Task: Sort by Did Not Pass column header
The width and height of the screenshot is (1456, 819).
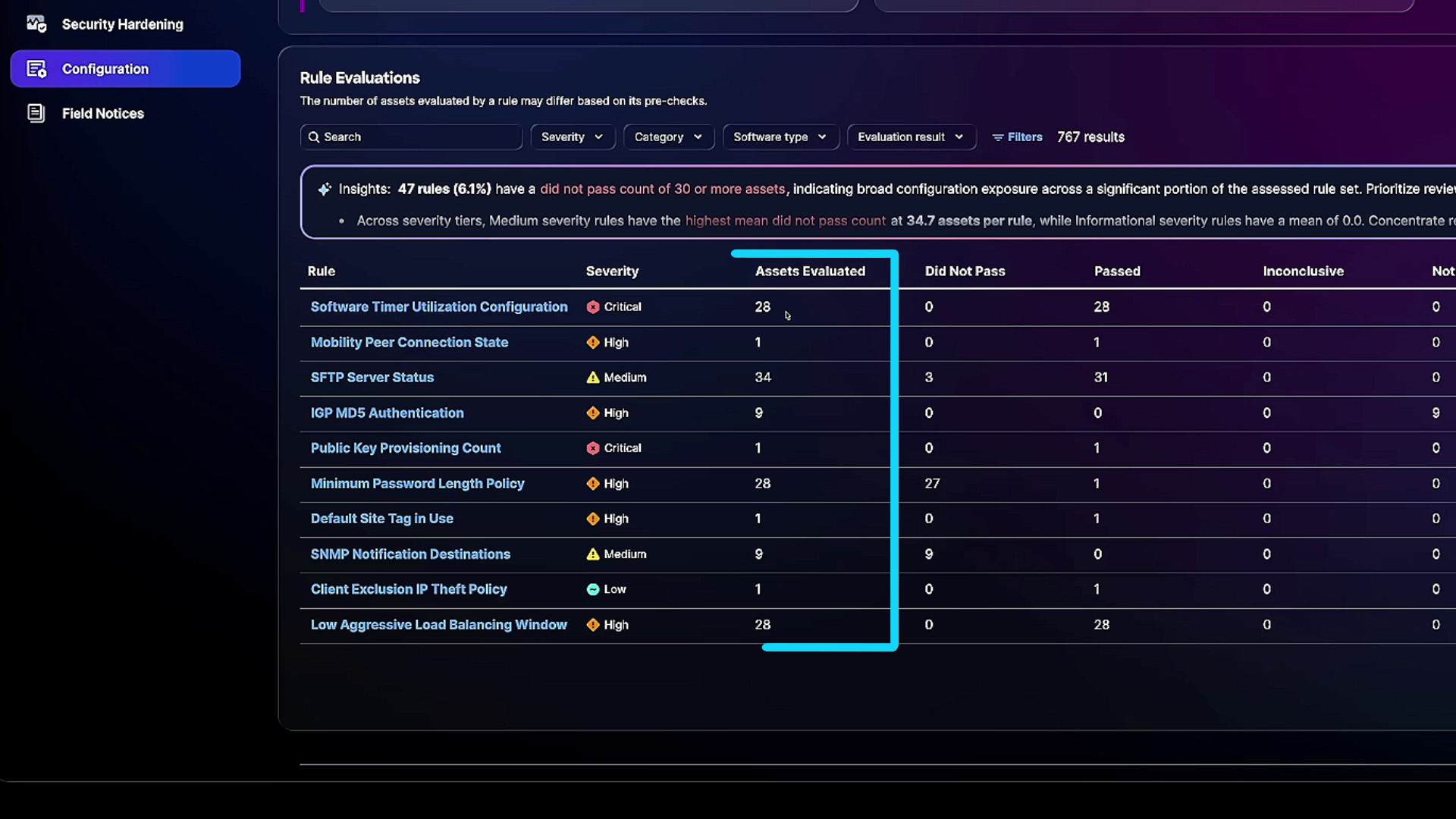Action: click(x=965, y=271)
